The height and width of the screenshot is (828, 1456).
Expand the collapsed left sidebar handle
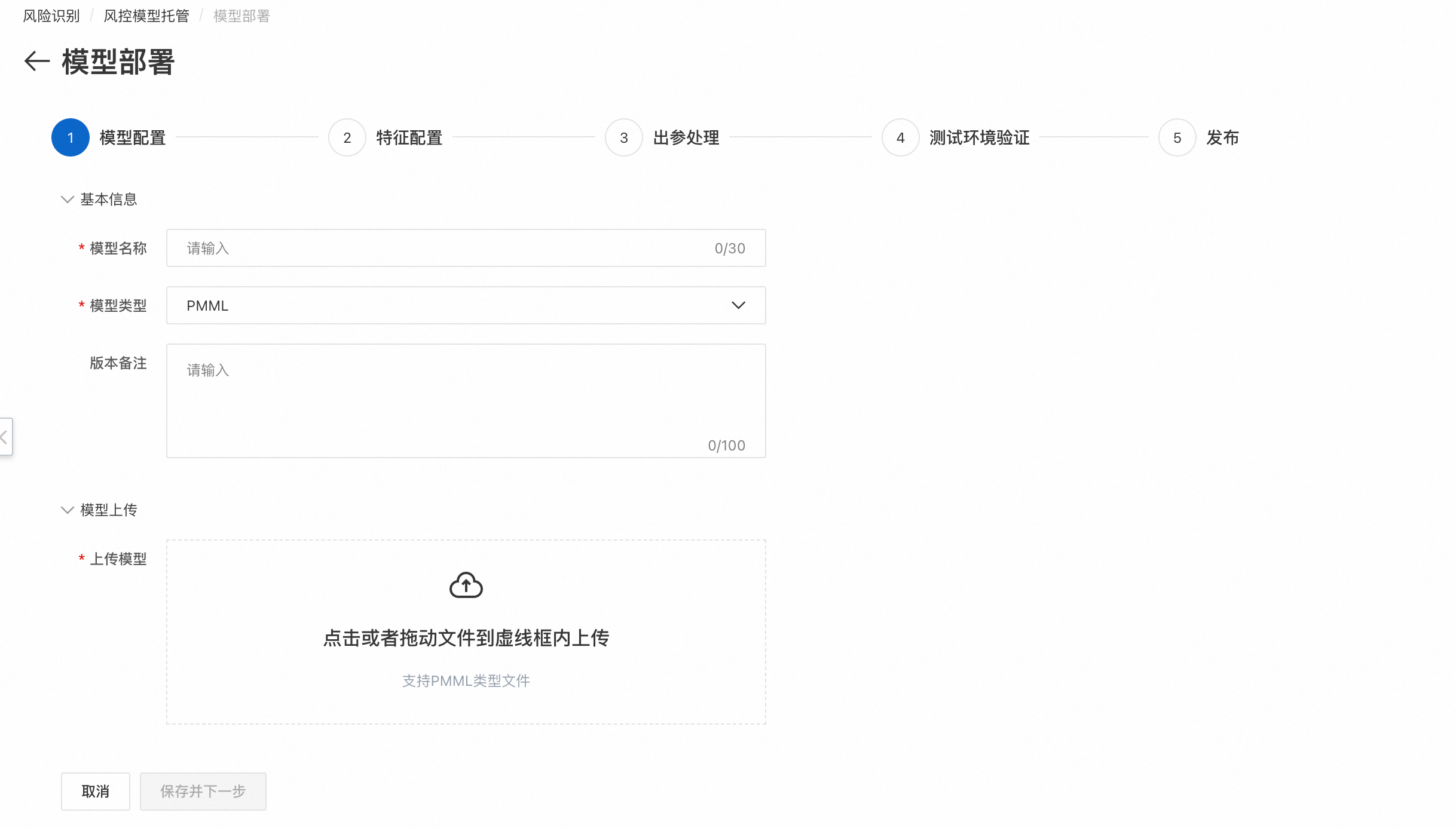[x=5, y=437]
